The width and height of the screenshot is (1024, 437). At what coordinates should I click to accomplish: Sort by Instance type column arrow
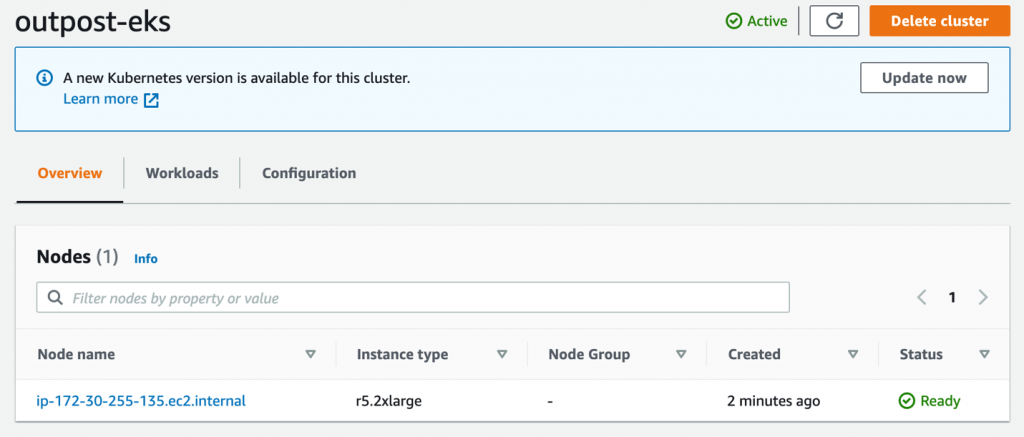[502, 355]
